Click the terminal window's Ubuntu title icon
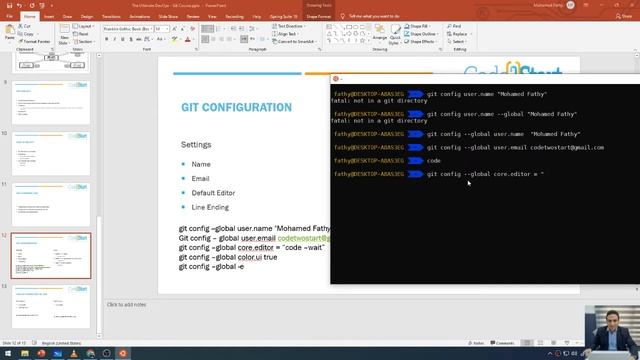Image resolution: width=640 pixels, height=360 pixels. pyautogui.click(x=336, y=79)
